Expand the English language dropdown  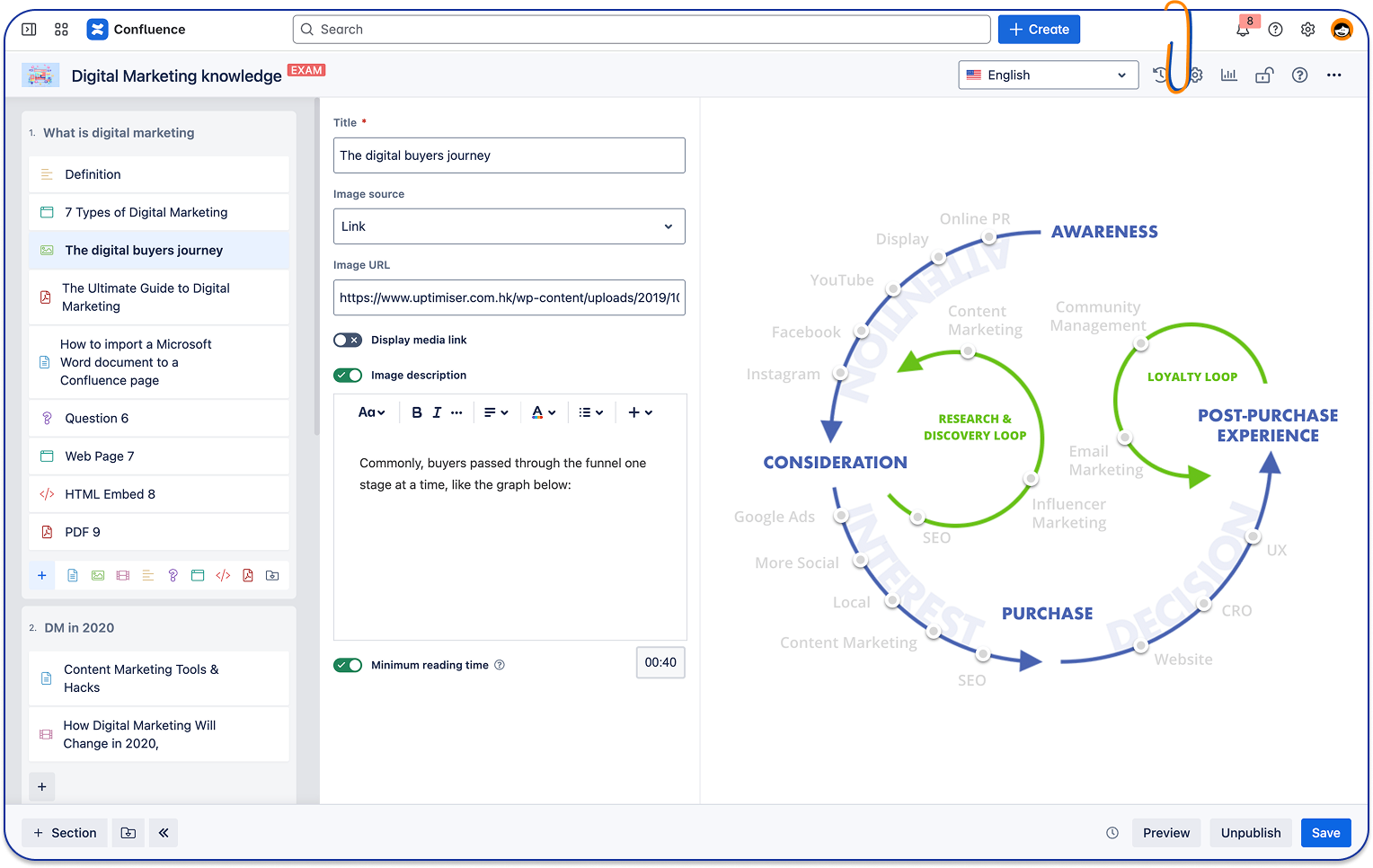(x=1048, y=75)
